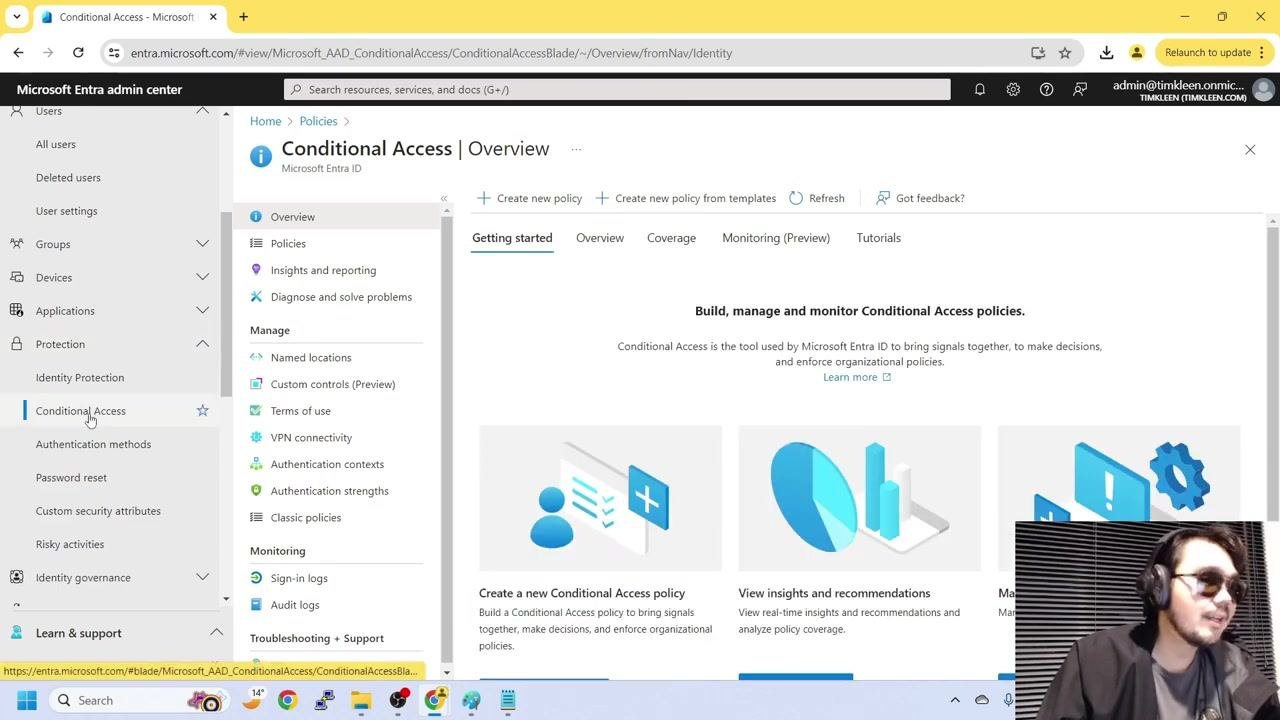Open the notifications bell icon
This screenshot has height=720, width=1280.
979,89
